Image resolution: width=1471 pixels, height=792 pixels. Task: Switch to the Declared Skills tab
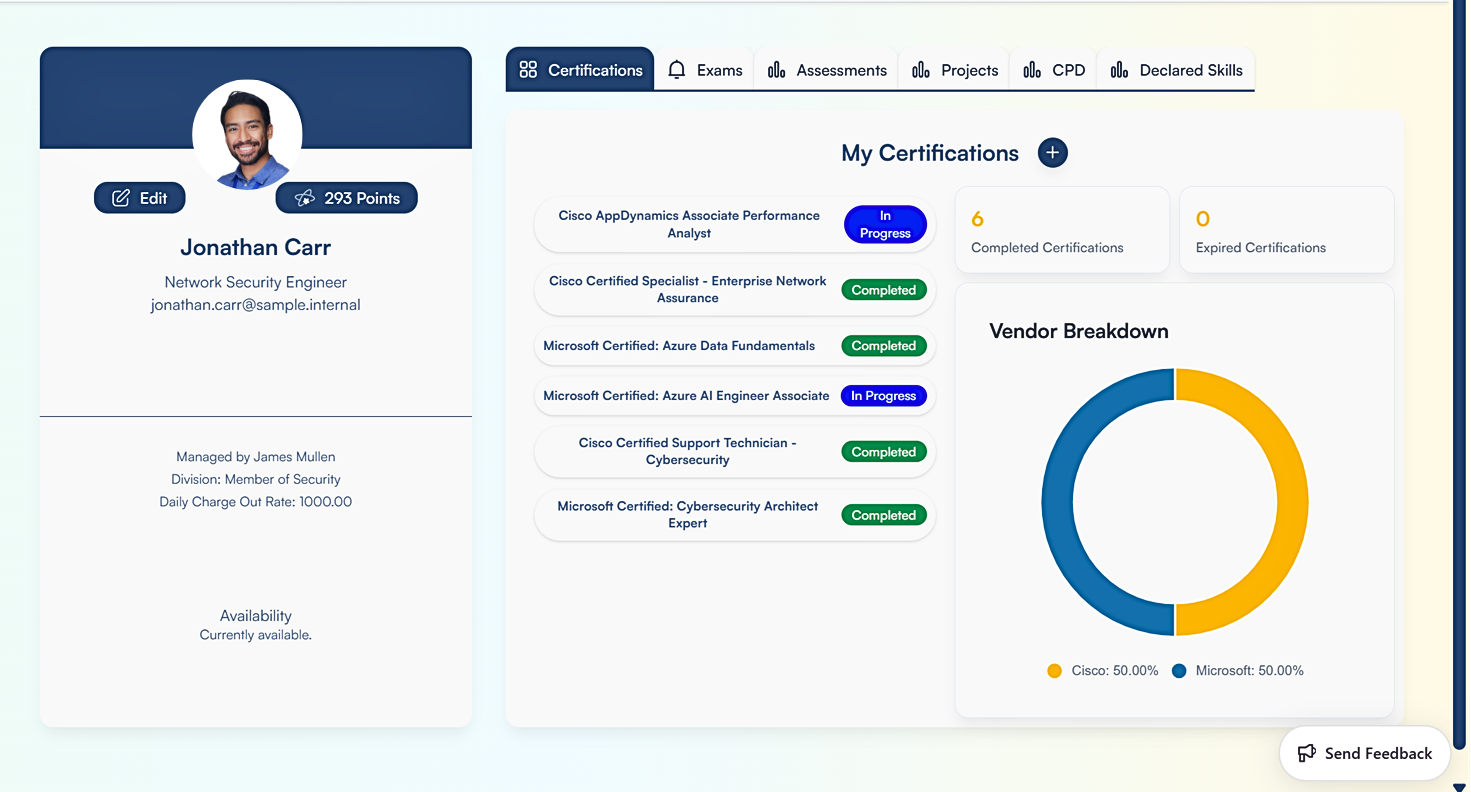pos(1177,70)
